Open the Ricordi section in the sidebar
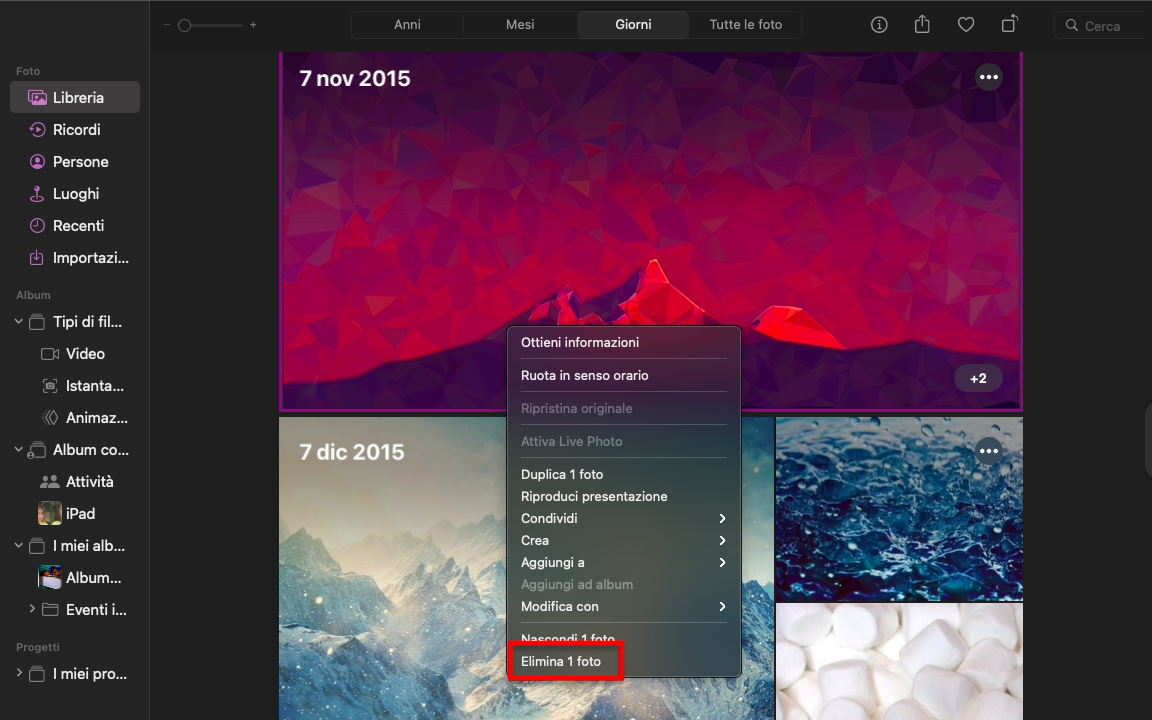This screenshot has width=1152, height=720. 77,129
